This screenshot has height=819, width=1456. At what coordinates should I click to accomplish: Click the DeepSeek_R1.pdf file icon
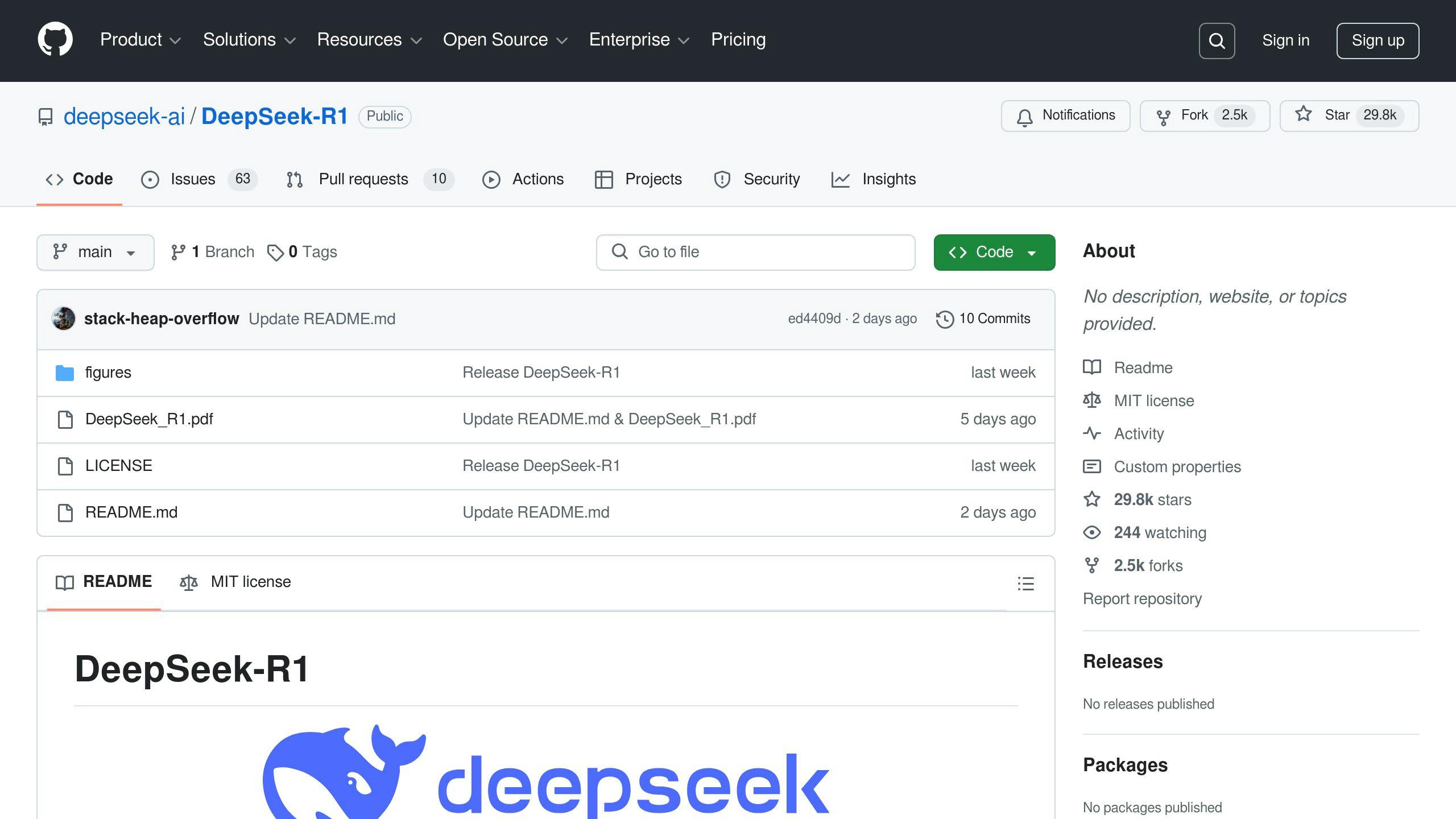(65, 420)
